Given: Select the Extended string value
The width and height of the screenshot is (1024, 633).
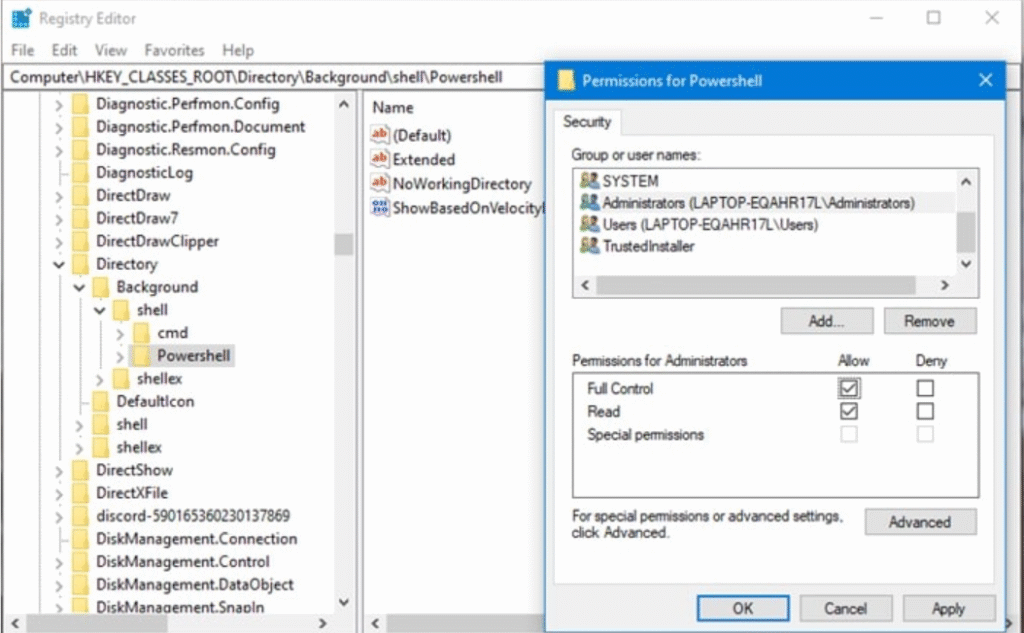Looking at the screenshot, I should click(423, 158).
